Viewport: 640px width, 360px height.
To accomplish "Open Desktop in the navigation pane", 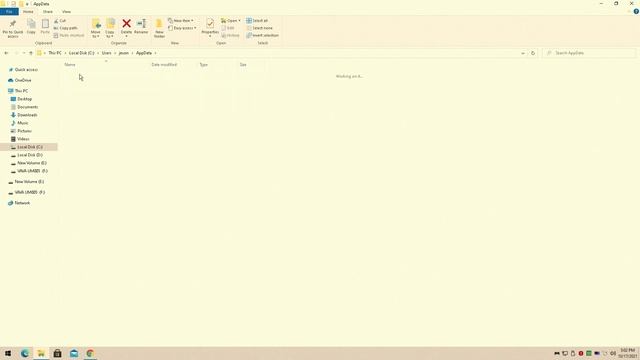I will pyautogui.click(x=24, y=99).
